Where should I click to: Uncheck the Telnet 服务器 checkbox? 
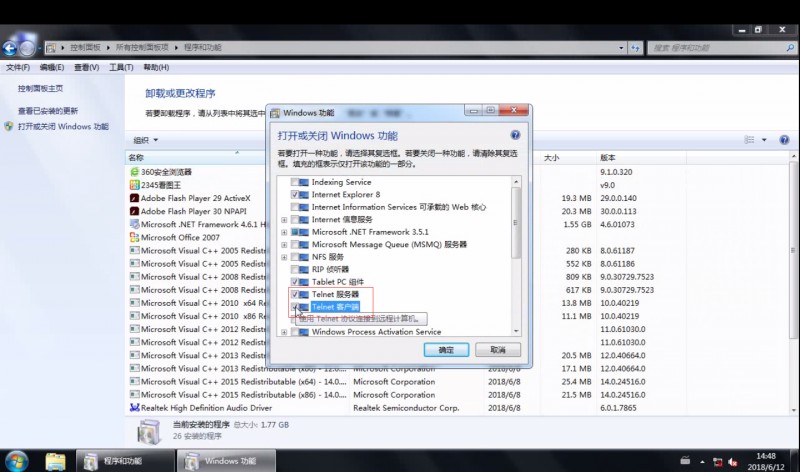(x=295, y=294)
